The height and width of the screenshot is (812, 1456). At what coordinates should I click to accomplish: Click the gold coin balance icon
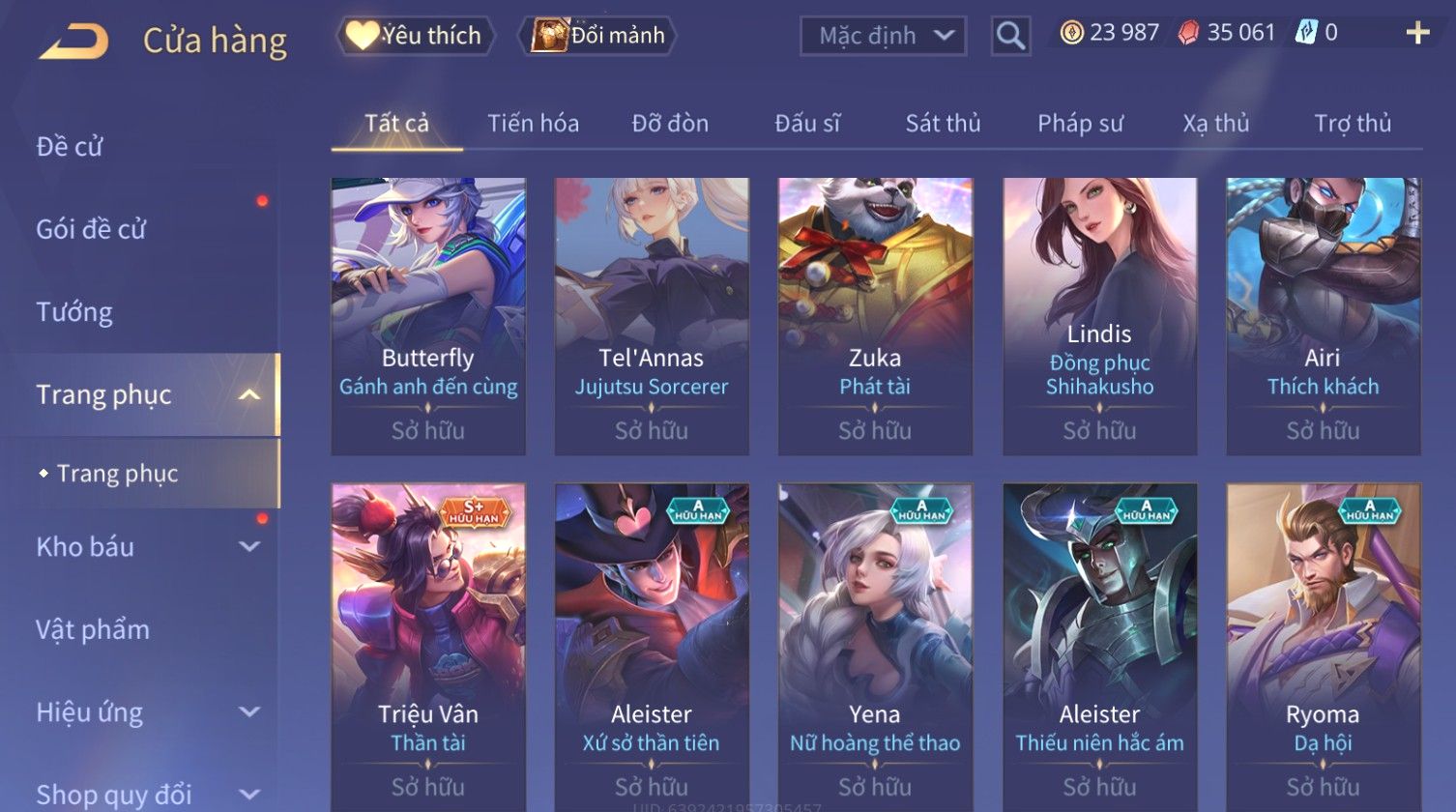click(1071, 33)
